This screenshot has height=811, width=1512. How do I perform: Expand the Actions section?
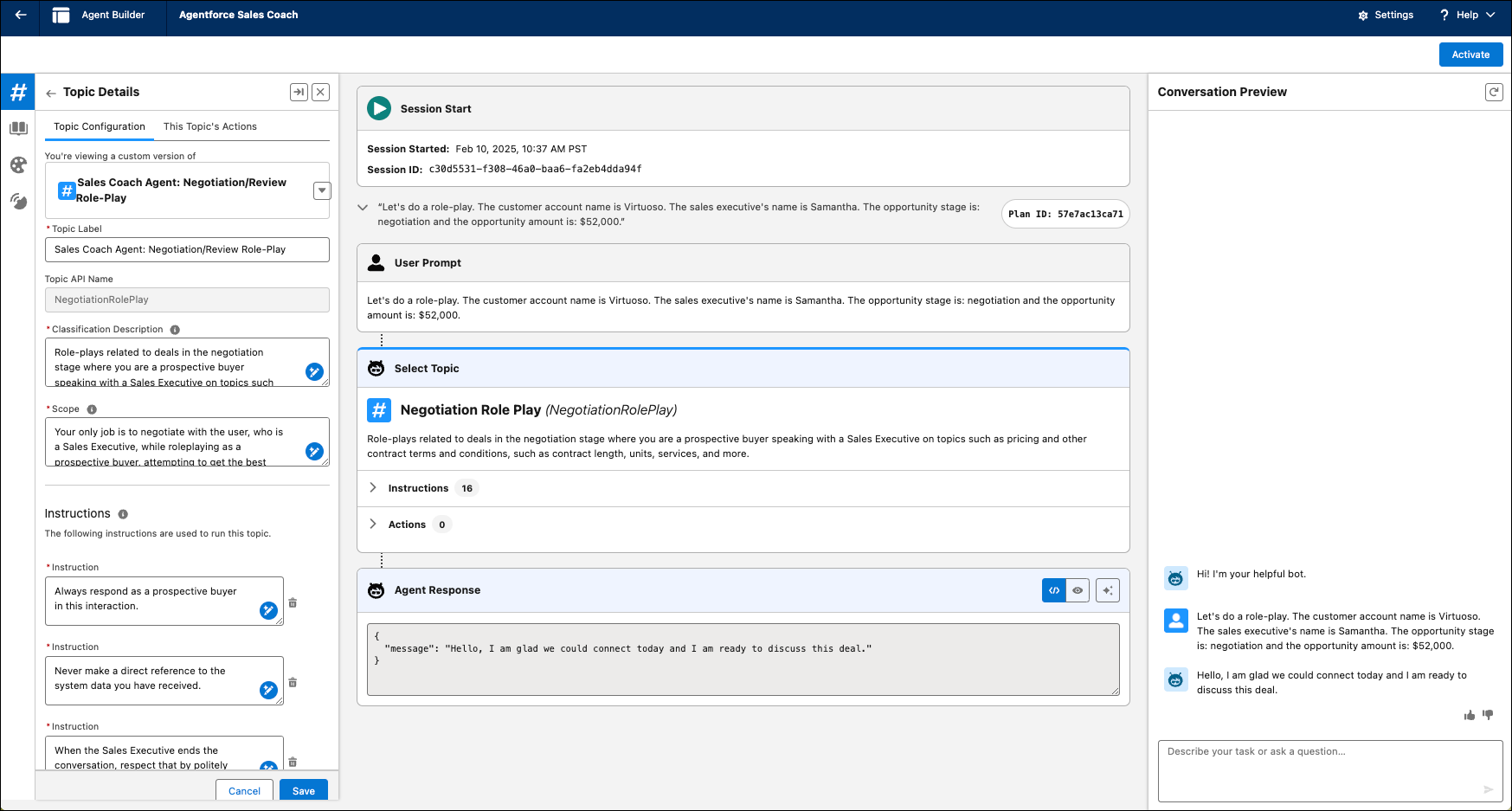(x=373, y=525)
